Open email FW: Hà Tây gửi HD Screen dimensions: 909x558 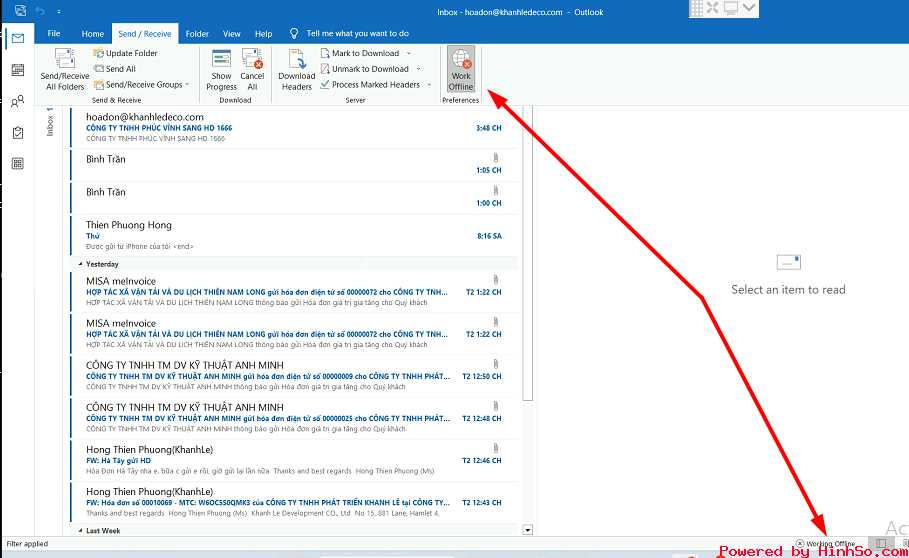pos(294,460)
